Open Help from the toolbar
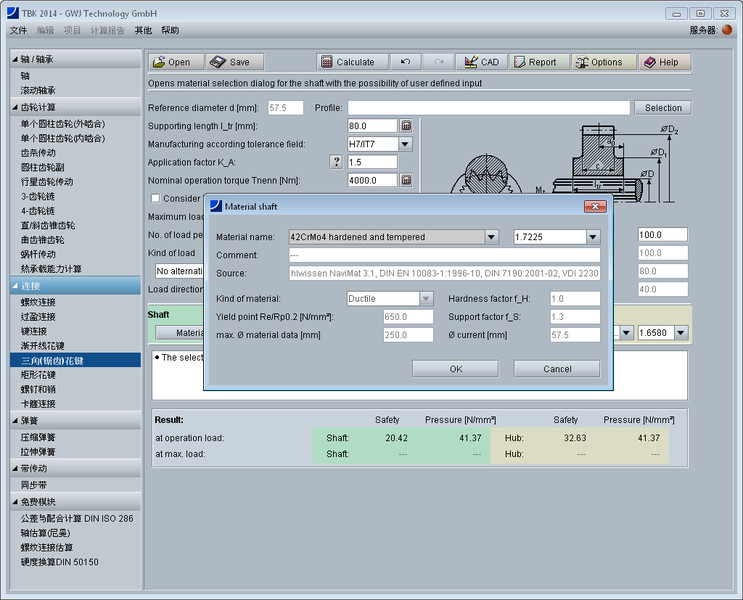The image size is (743, 600). [x=663, y=62]
